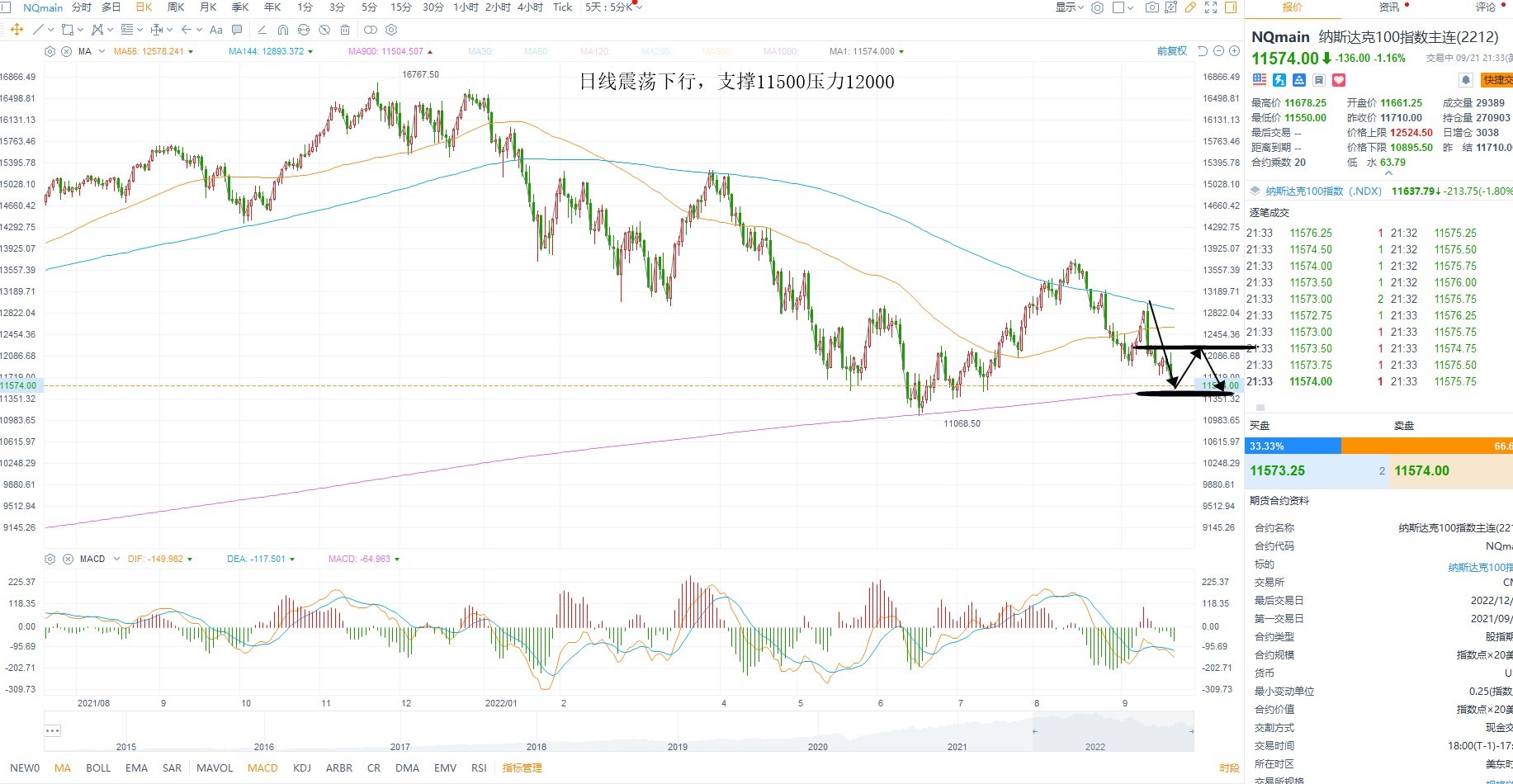Toggle the heart favorite icon

tap(1339, 80)
